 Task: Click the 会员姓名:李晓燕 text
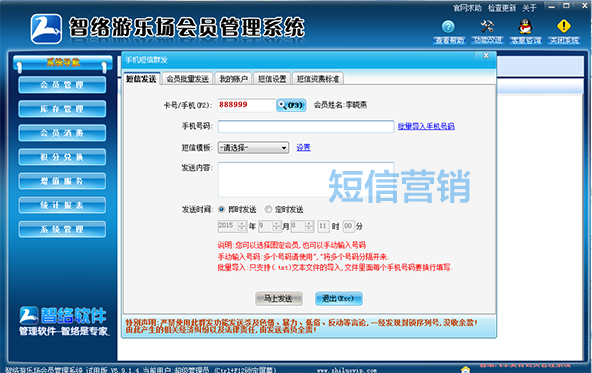tap(340, 105)
